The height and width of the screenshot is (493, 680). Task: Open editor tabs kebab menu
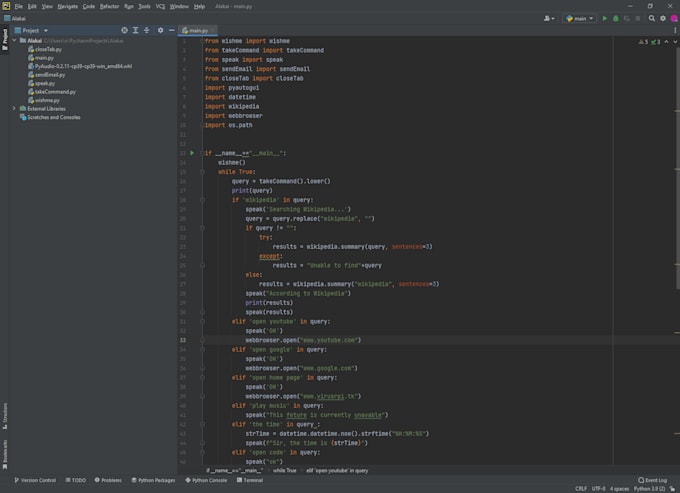[x=675, y=30]
